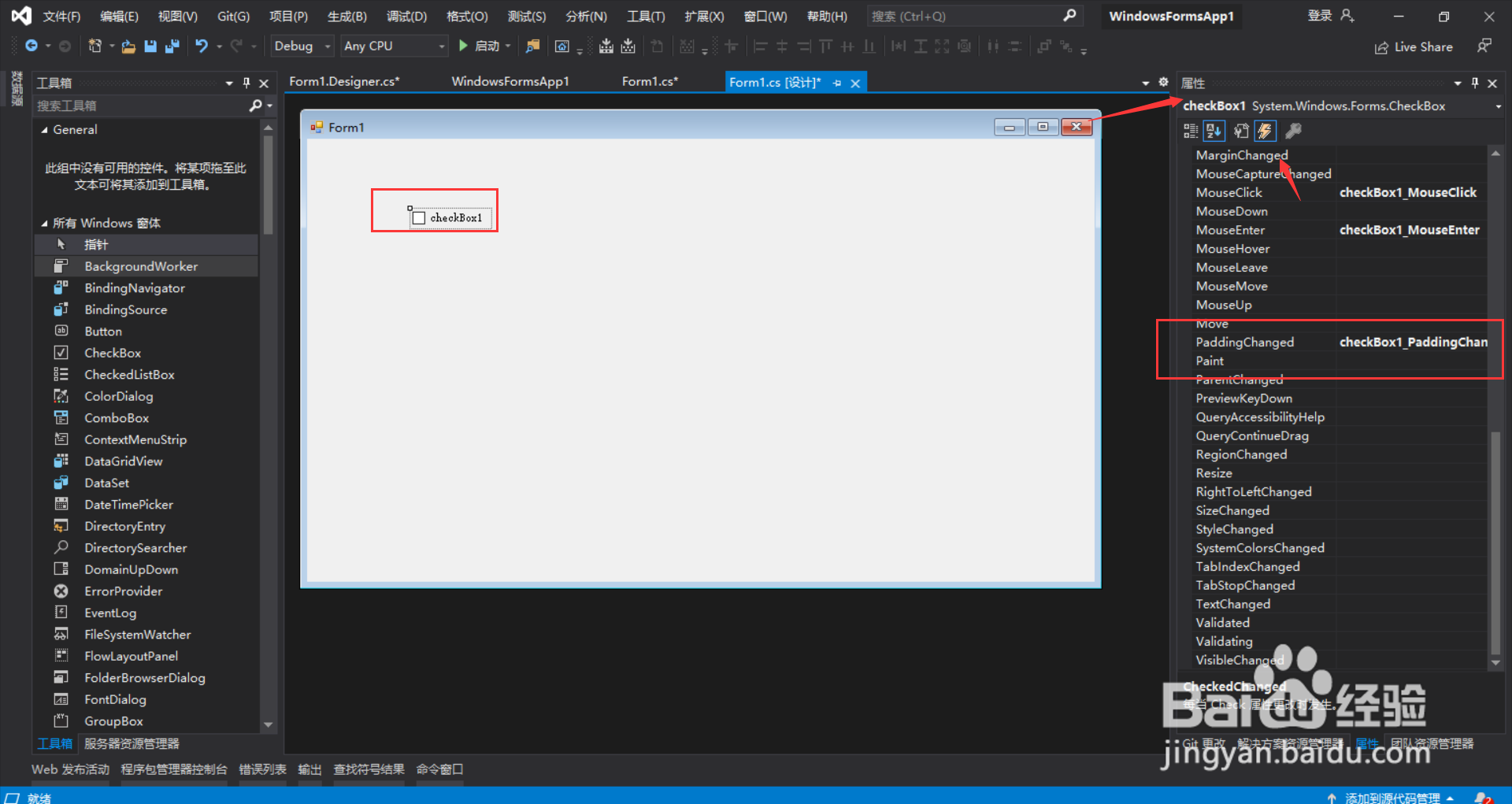Pin the Toolbox panel
This screenshot has height=804, width=1512.
(246, 83)
